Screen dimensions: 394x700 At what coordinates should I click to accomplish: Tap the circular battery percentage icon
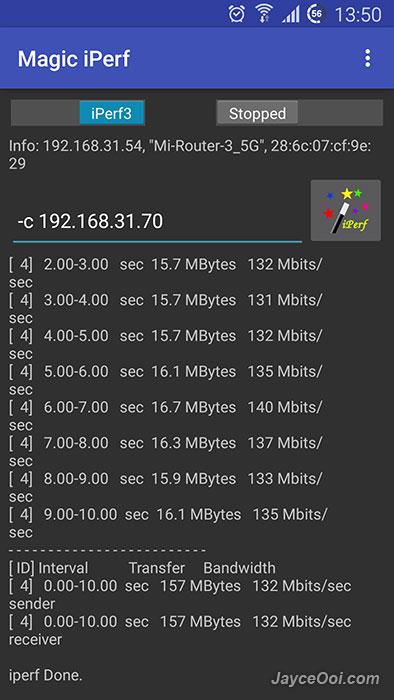pyautogui.click(x=316, y=14)
